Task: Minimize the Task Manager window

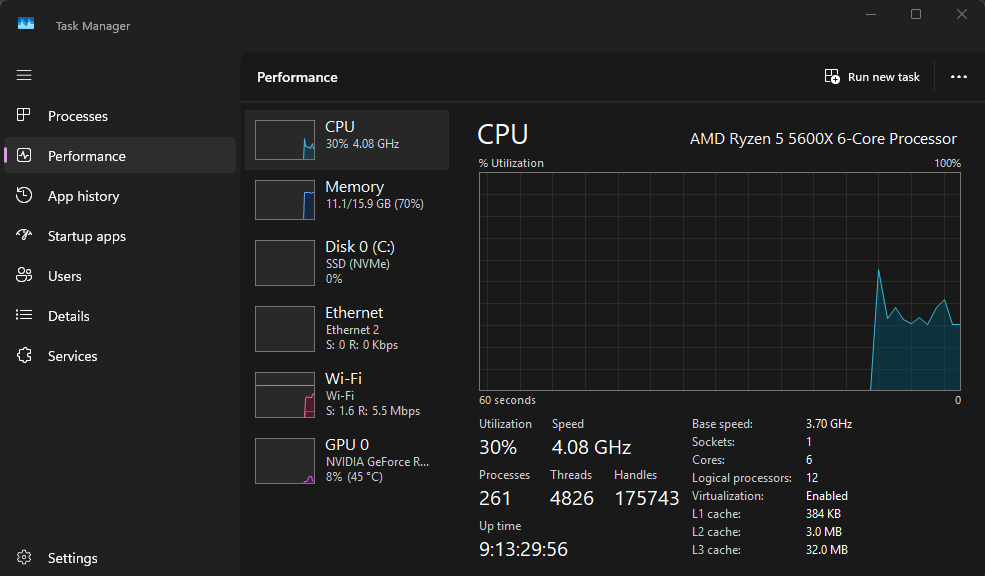Action: pos(871,14)
